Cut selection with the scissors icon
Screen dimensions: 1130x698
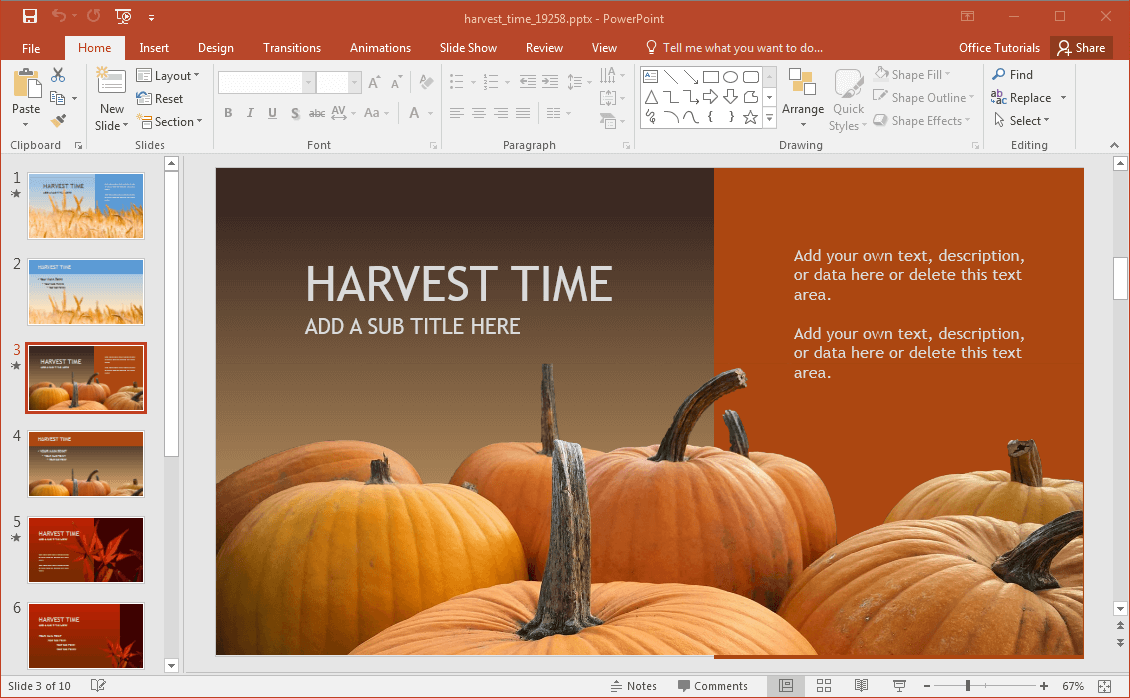click(58, 75)
